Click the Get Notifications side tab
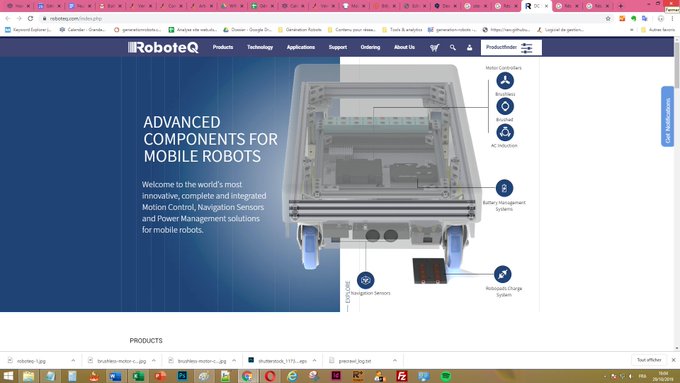Image resolution: width=680 pixels, height=383 pixels. [667, 117]
